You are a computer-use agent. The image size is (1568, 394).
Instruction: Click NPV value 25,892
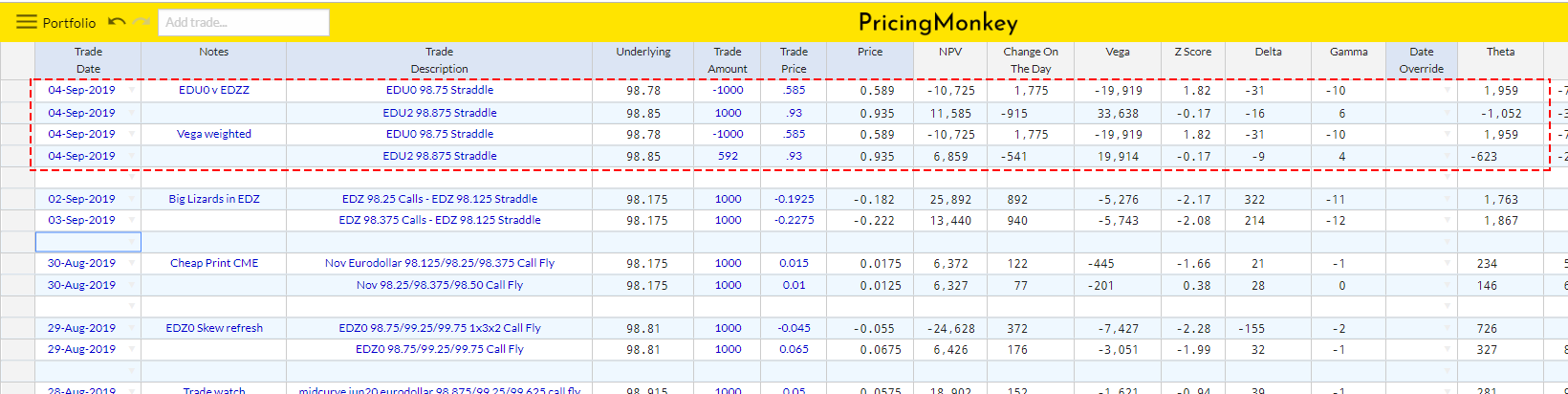pos(950,199)
